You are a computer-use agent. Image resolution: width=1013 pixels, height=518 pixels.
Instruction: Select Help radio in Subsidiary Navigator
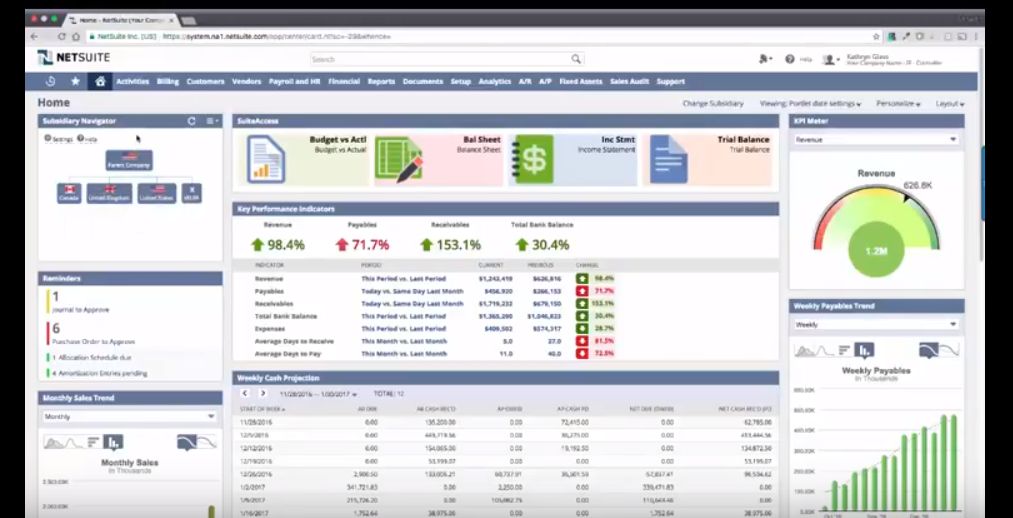(x=80, y=139)
